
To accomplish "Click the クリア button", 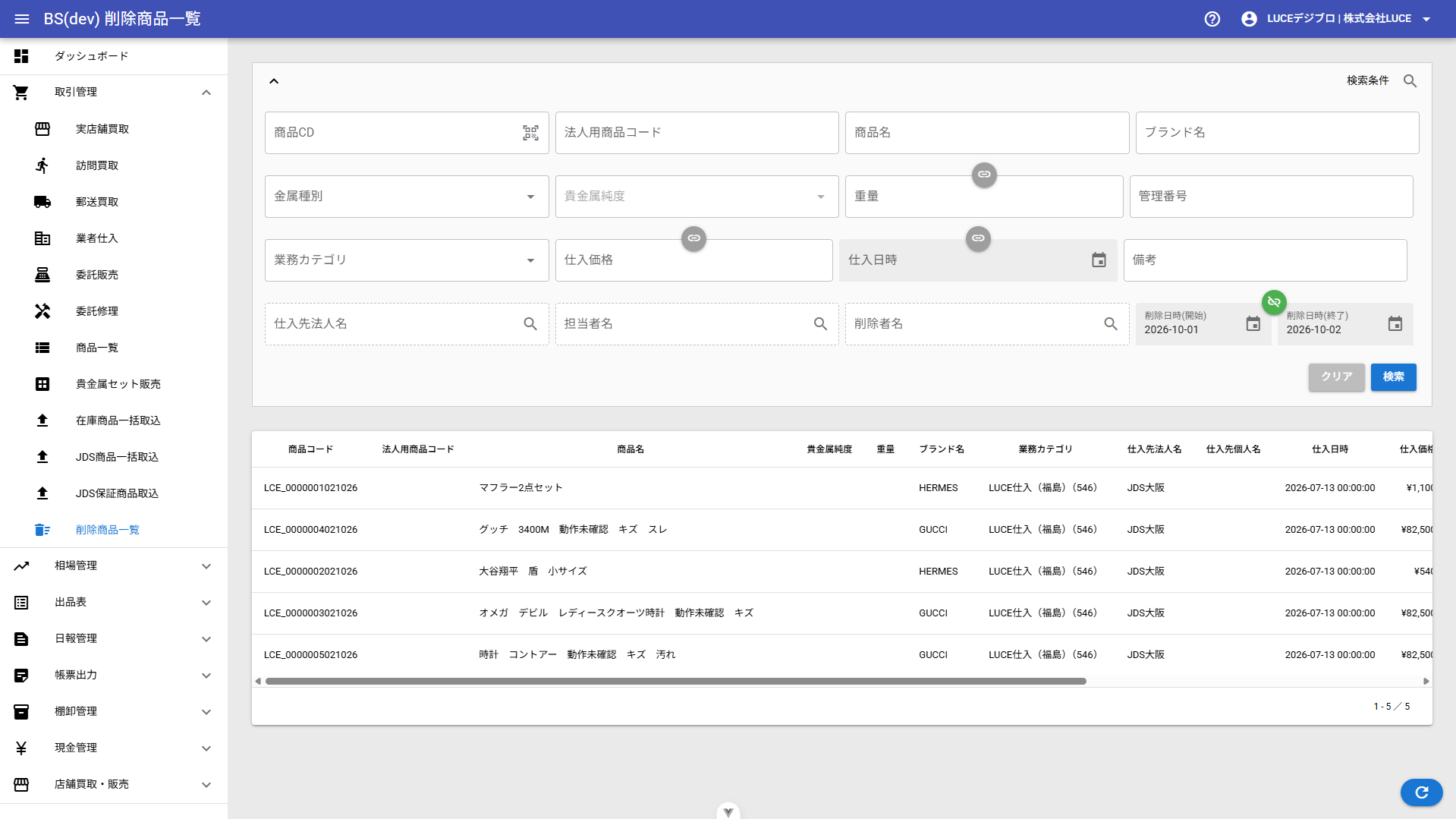I will [x=1336, y=377].
